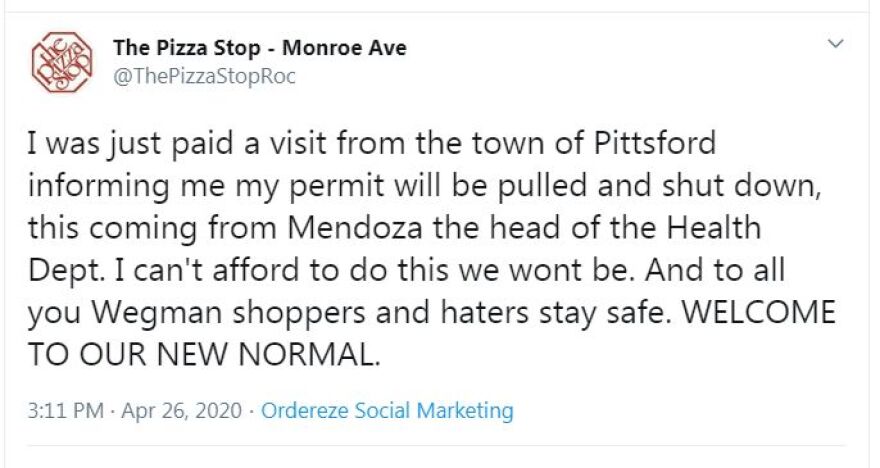Click the phrase shut down in the tweet
The width and height of the screenshot is (880, 468).
742,186
